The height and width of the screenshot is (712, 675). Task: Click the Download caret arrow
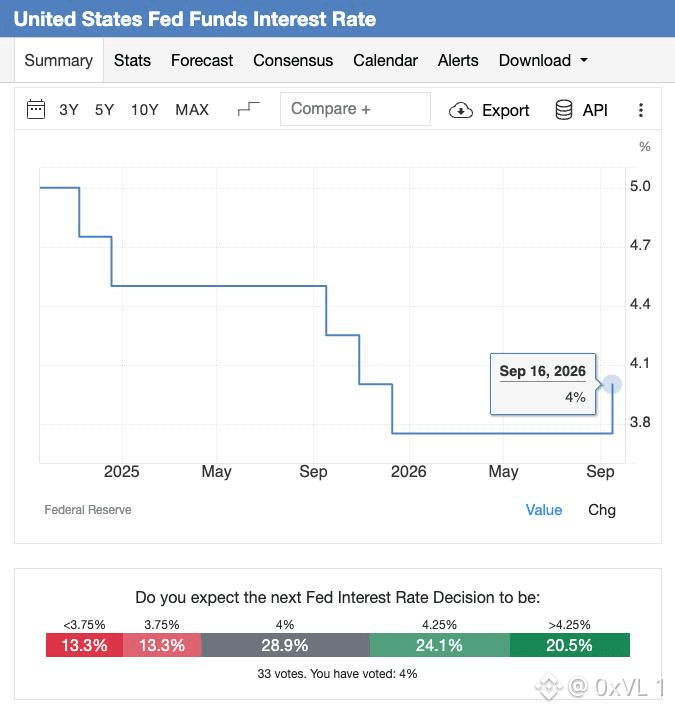pyautogui.click(x=584, y=60)
